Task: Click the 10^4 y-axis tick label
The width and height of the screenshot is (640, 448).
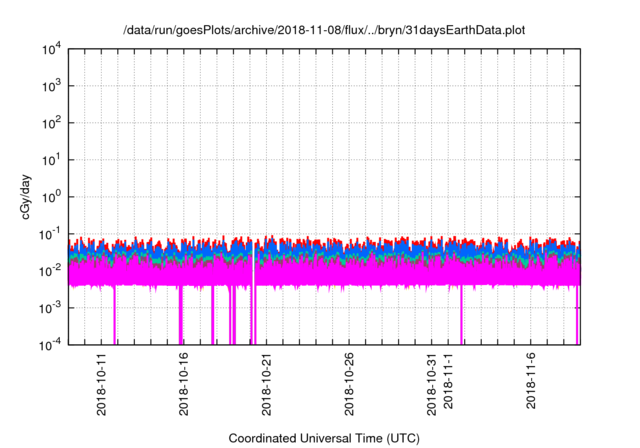Action: click(52, 50)
